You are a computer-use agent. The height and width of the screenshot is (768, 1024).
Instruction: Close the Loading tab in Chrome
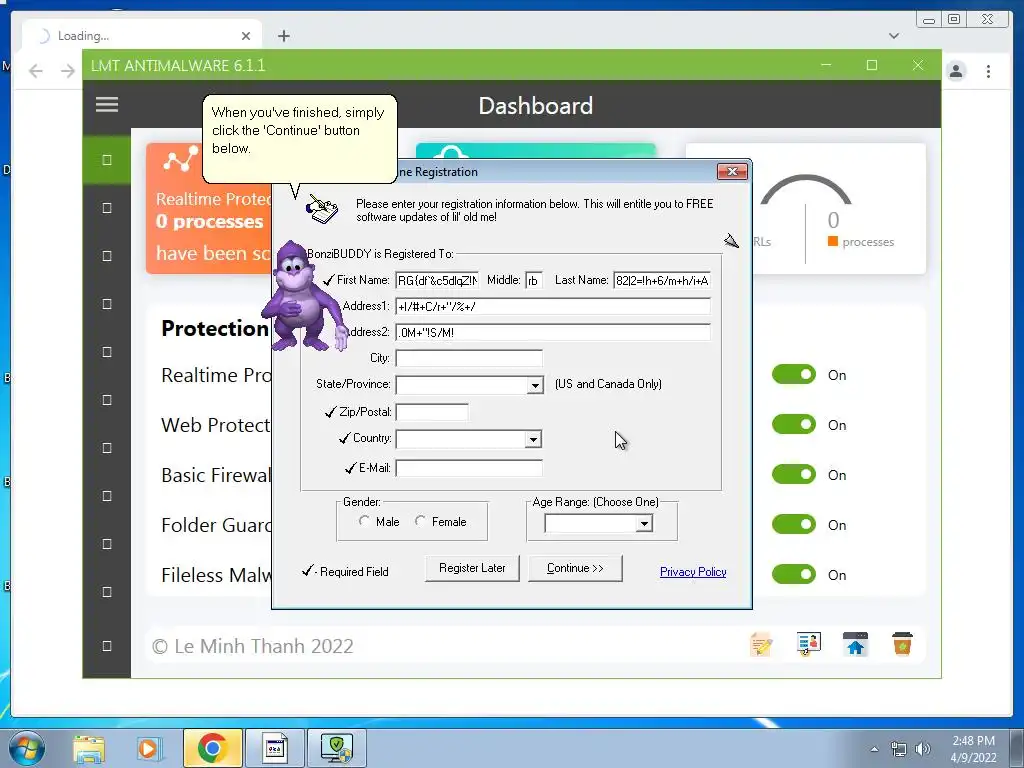pyautogui.click(x=246, y=36)
